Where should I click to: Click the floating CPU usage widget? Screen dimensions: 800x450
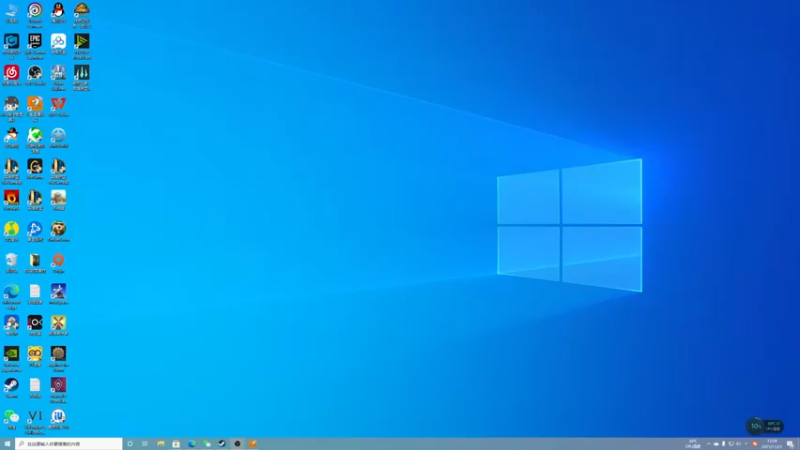764,426
